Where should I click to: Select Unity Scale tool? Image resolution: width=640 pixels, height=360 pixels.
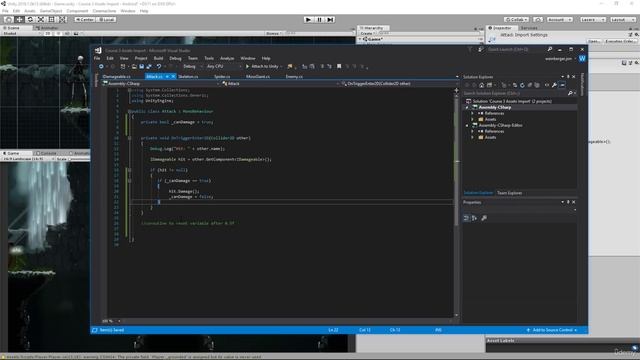41,19
